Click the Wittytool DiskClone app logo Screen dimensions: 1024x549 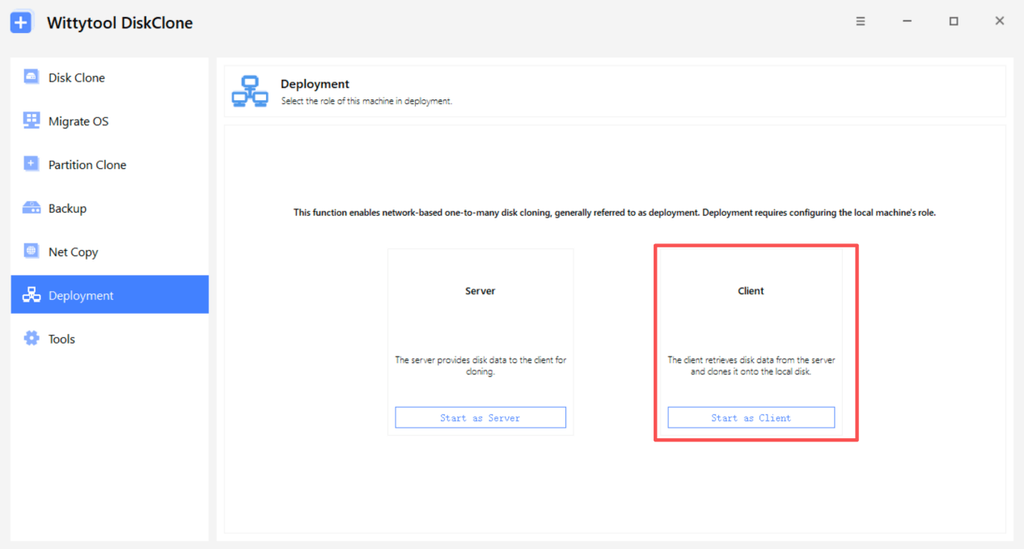pyautogui.click(x=21, y=23)
